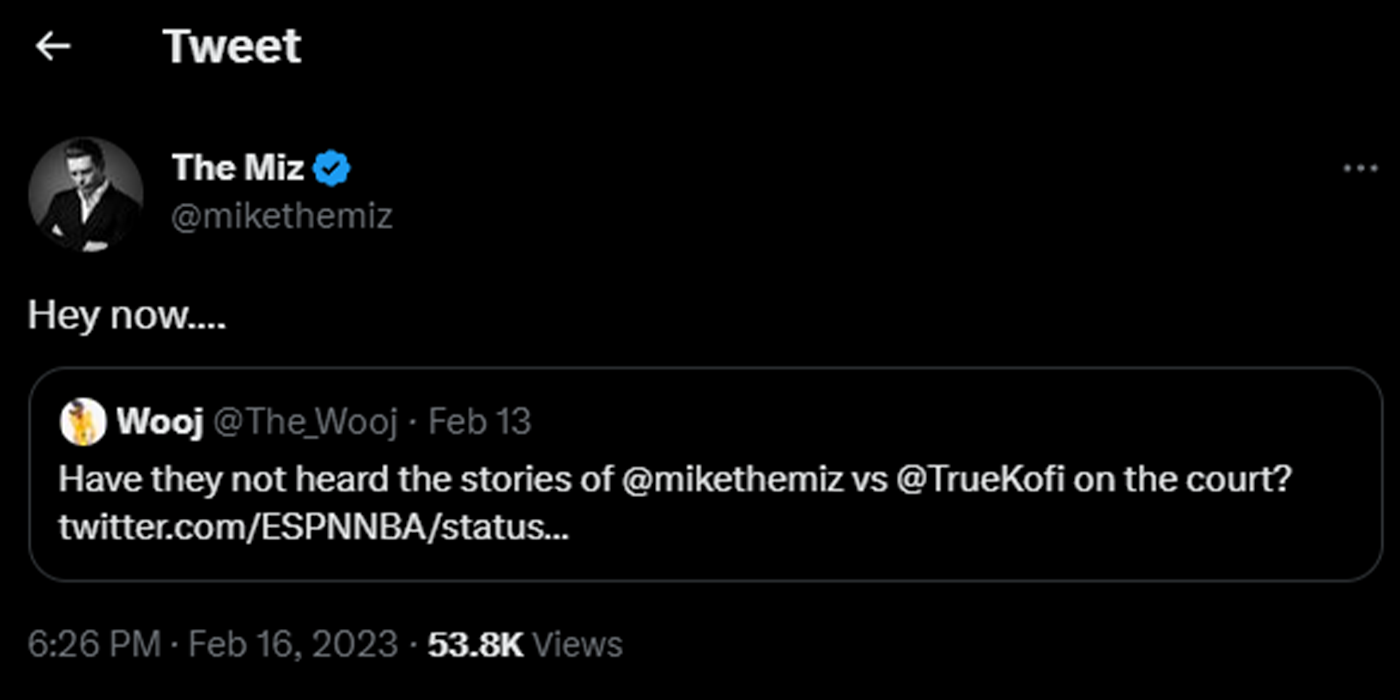Go back using the left arrow

[52, 46]
